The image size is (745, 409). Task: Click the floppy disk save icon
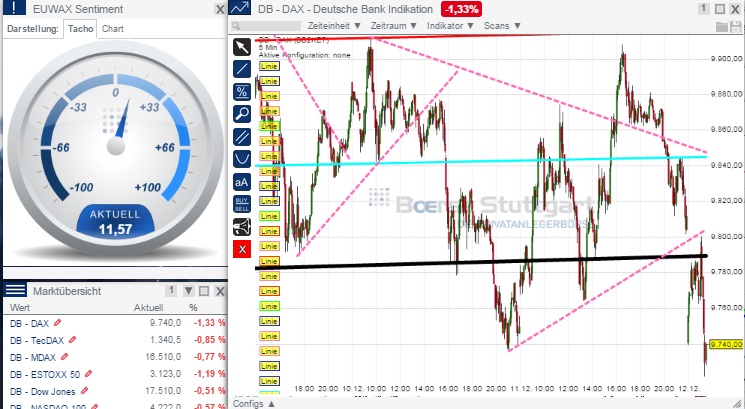point(735,27)
